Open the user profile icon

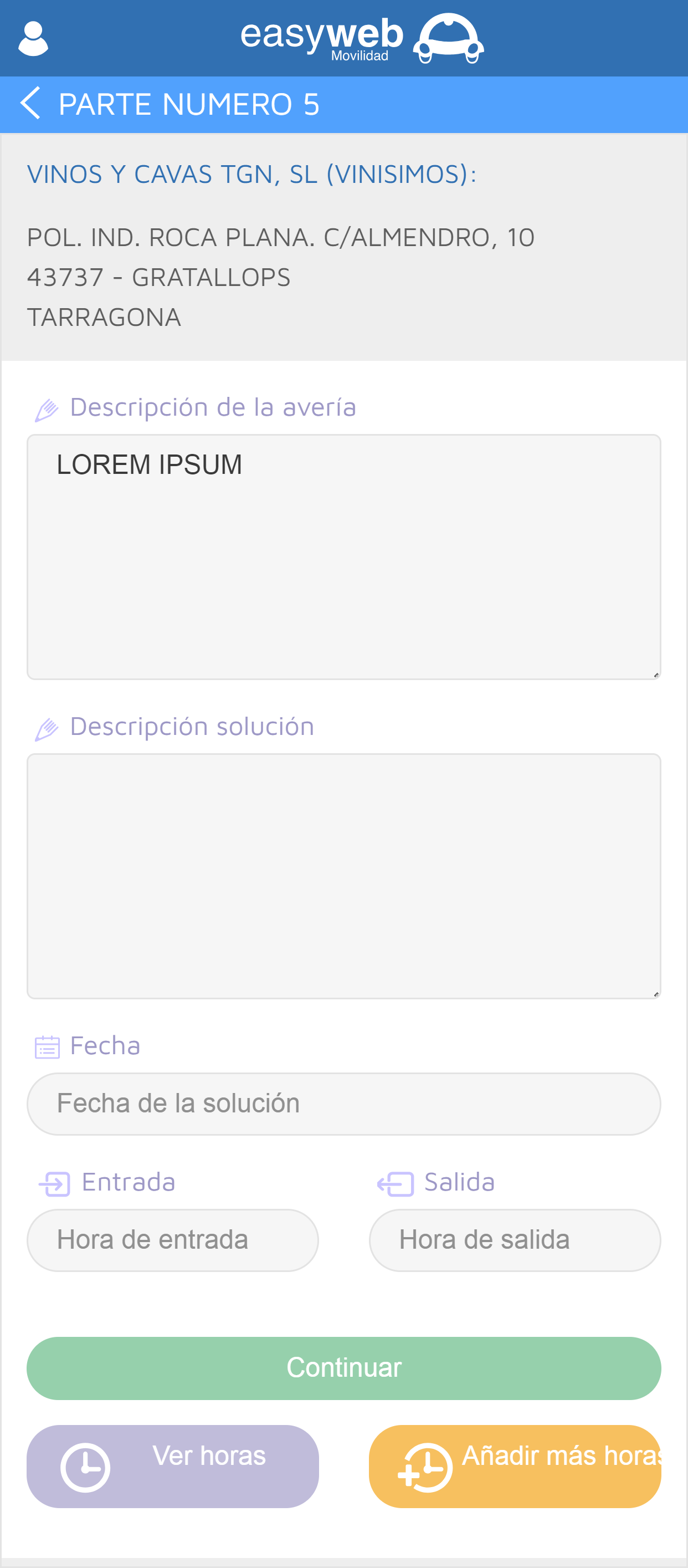pos(33,39)
